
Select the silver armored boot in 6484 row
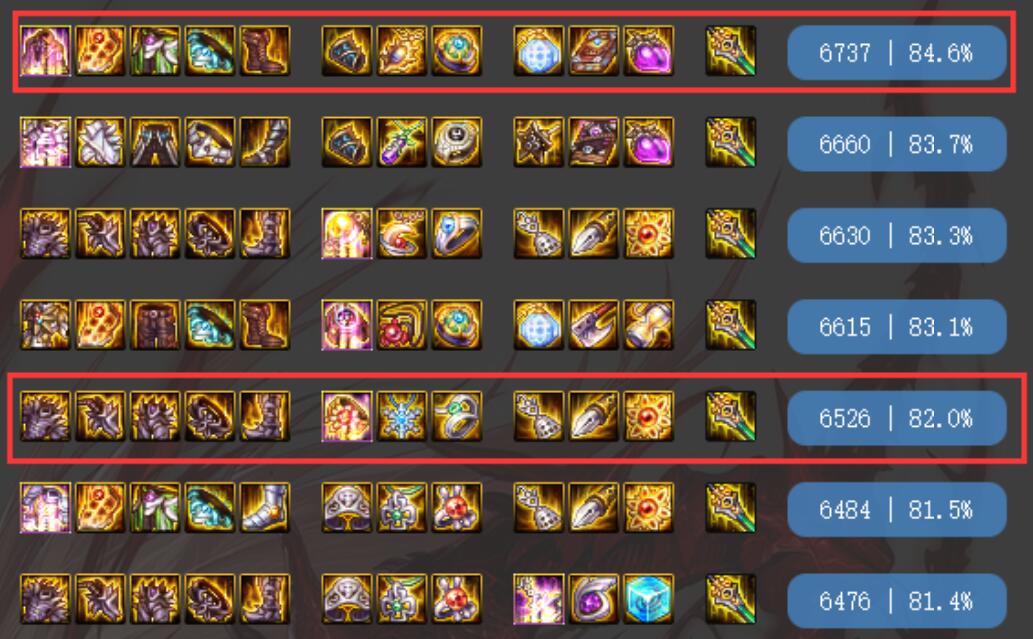(x=265, y=508)
